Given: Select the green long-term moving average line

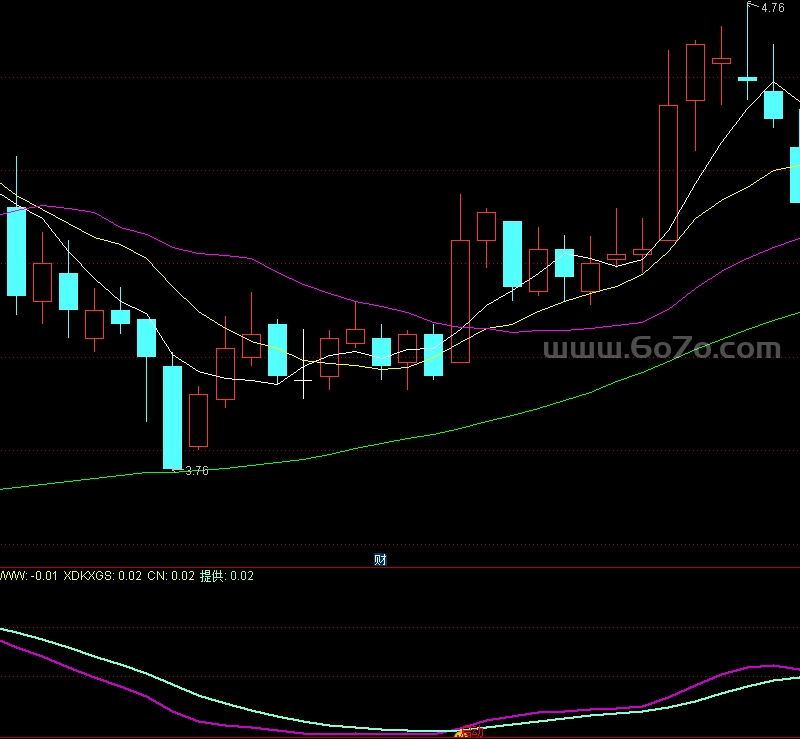Looking at the screenshot, I should click(x=459, y=429).
